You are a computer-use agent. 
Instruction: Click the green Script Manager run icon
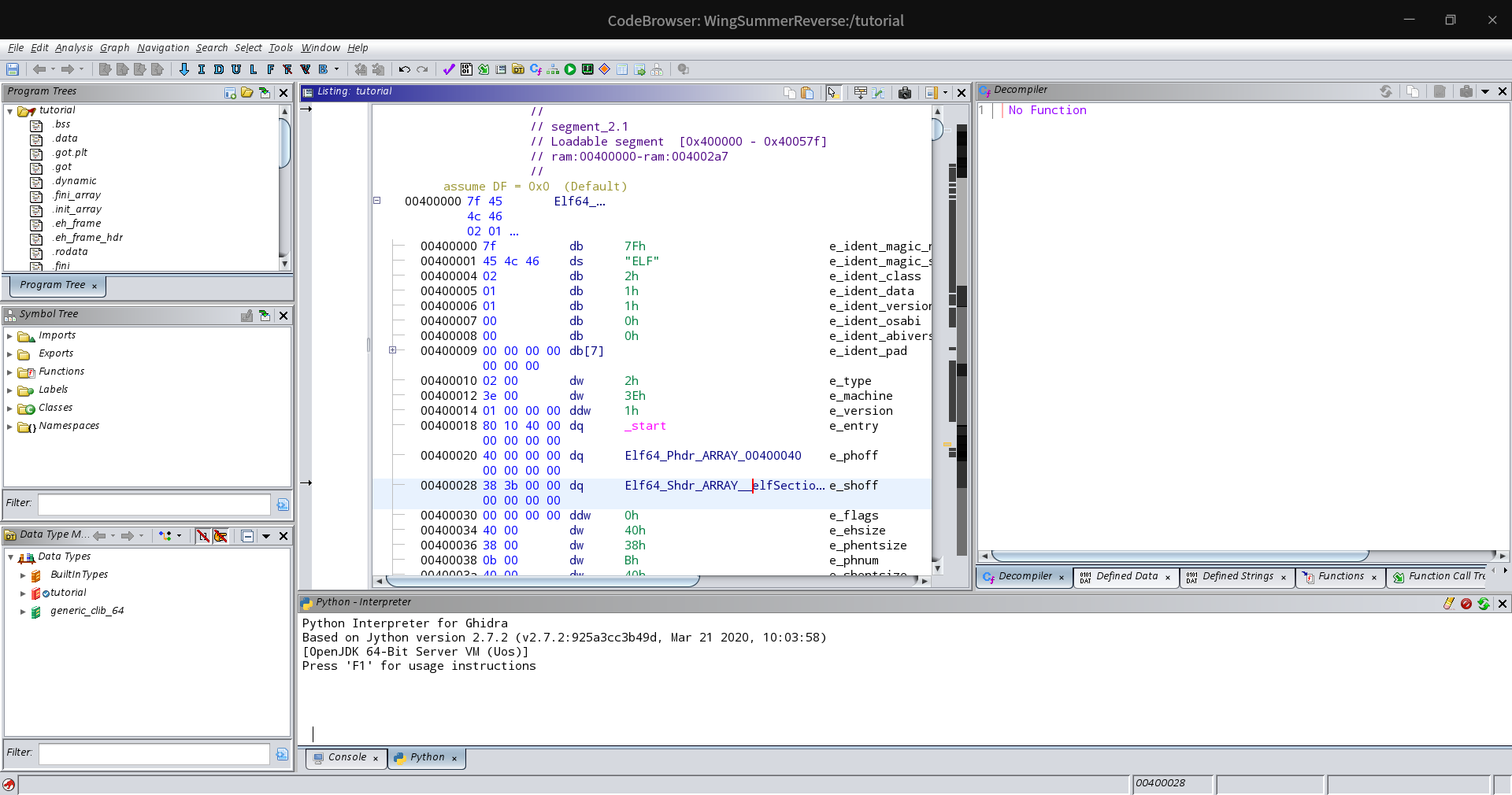pyautogui.click(x=570, y=69)
